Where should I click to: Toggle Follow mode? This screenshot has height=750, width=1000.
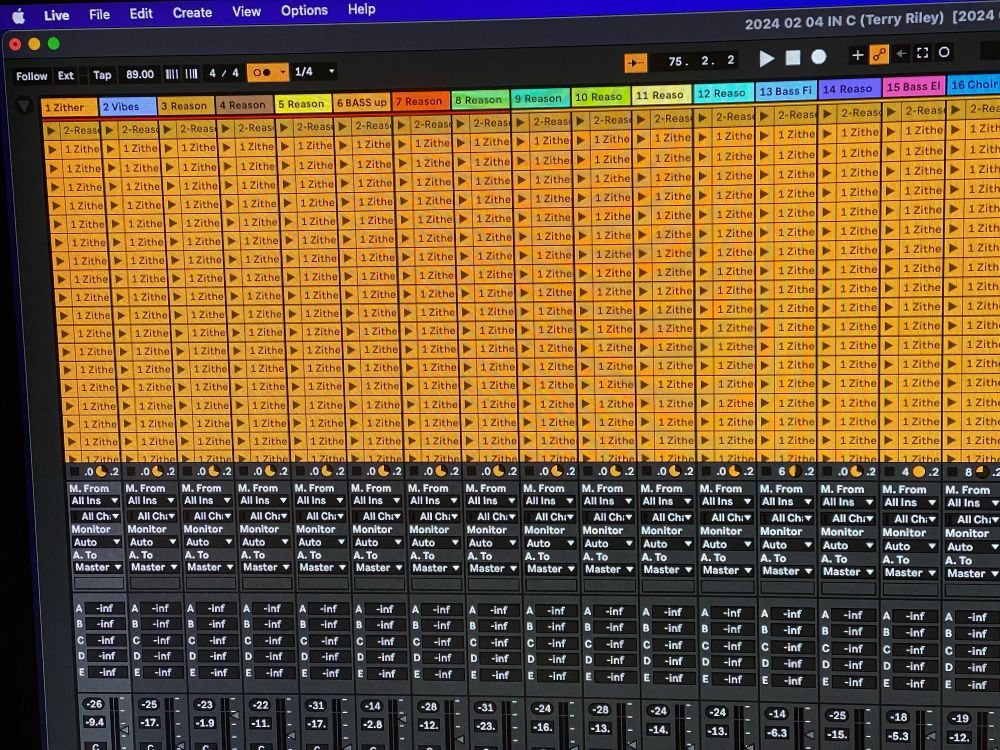31,75
